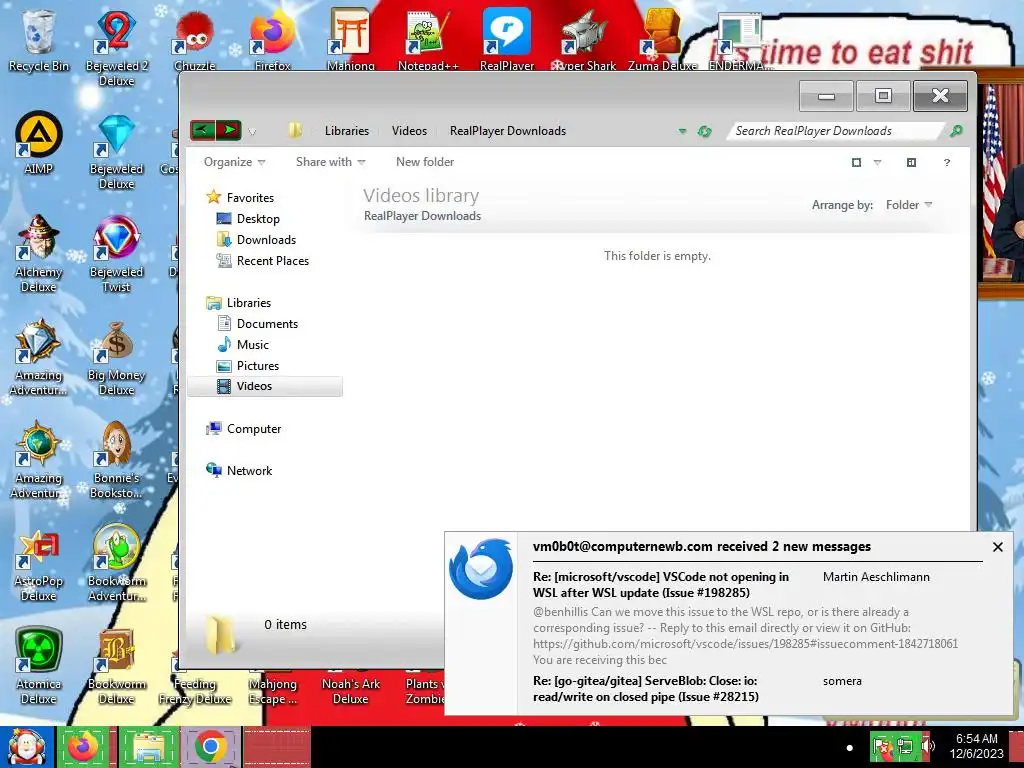Switch to Chrome on the taskbar
Image resolution: width=1024 pixels, height=768 pixels.
pos(210,747)
